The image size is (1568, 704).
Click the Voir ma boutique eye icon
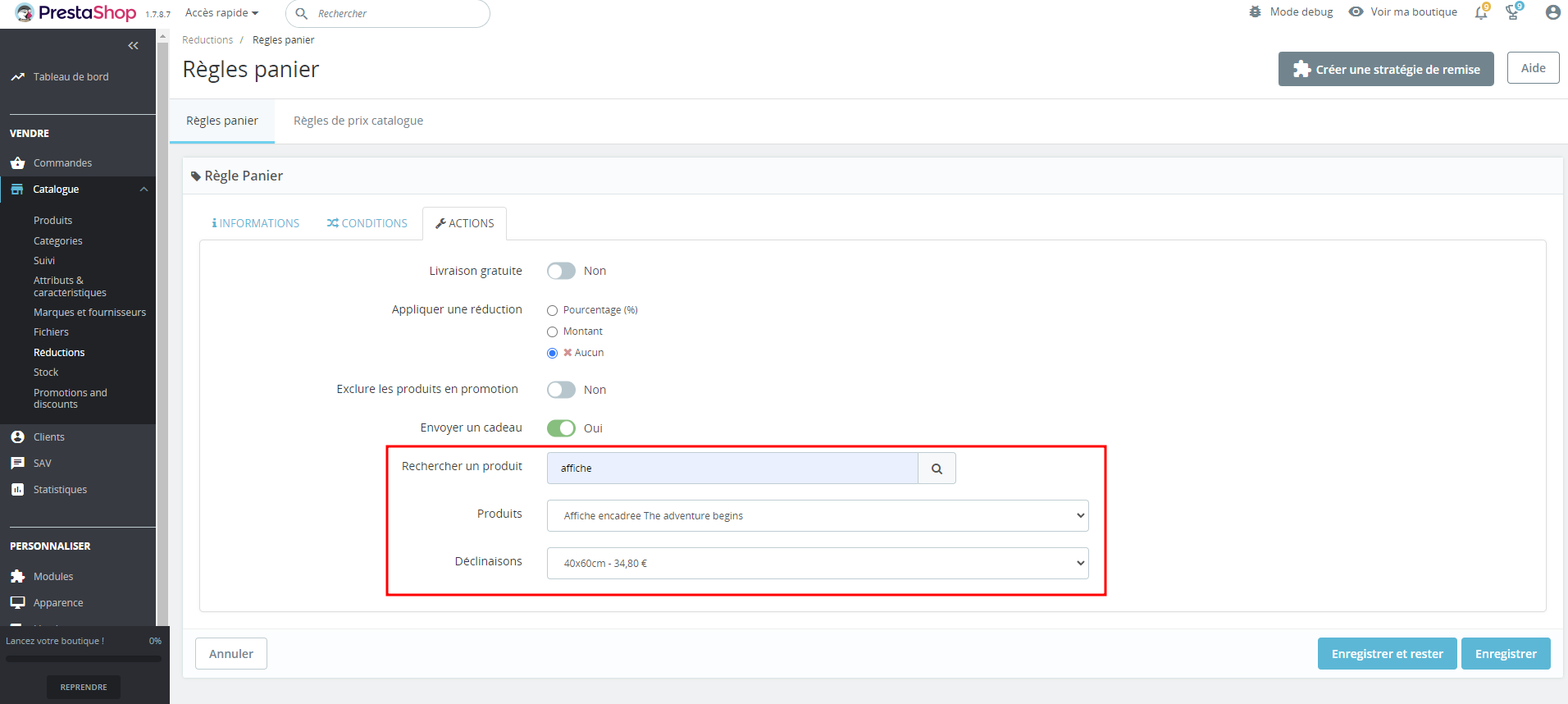(1356, 12)
